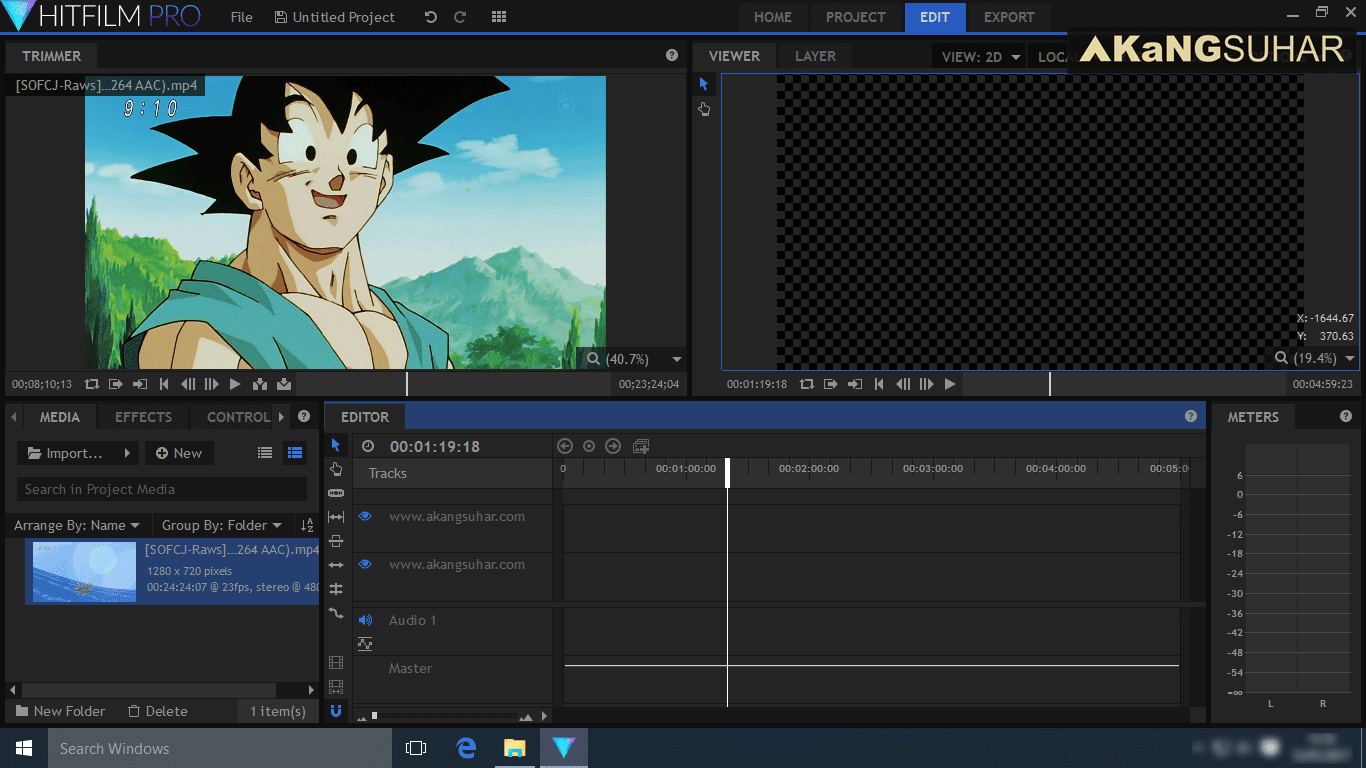Switch to the HOME screen tab
1366x768 pixels.
(x=773, y=17)
